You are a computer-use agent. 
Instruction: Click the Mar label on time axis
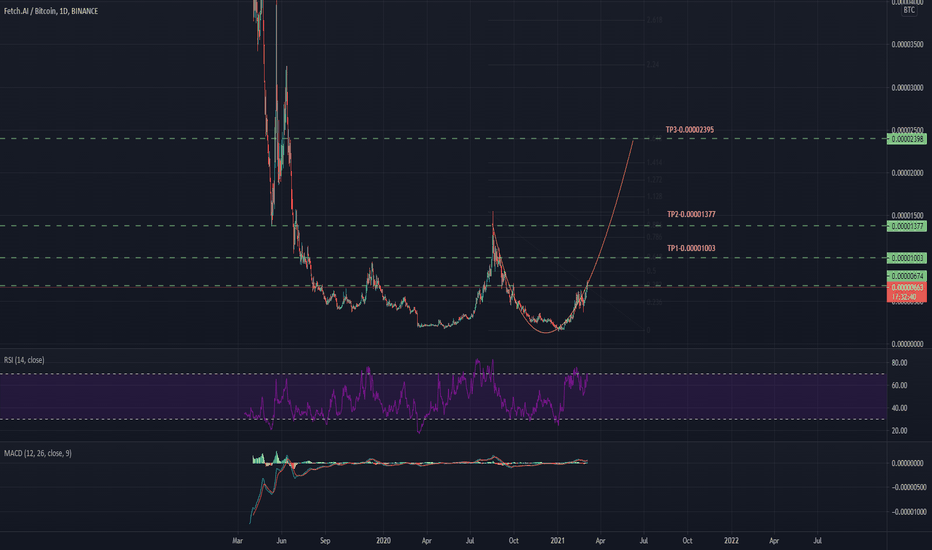click(237, 540)
